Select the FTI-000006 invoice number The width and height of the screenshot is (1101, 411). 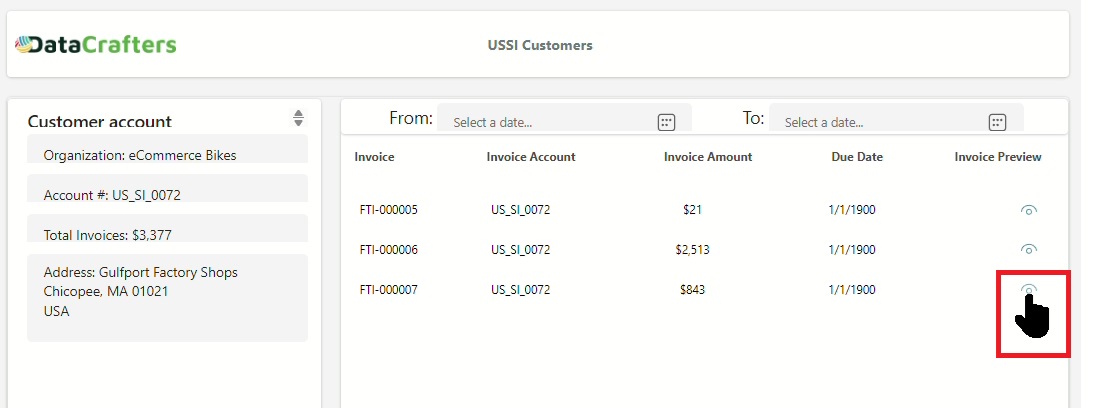(388, 250)
